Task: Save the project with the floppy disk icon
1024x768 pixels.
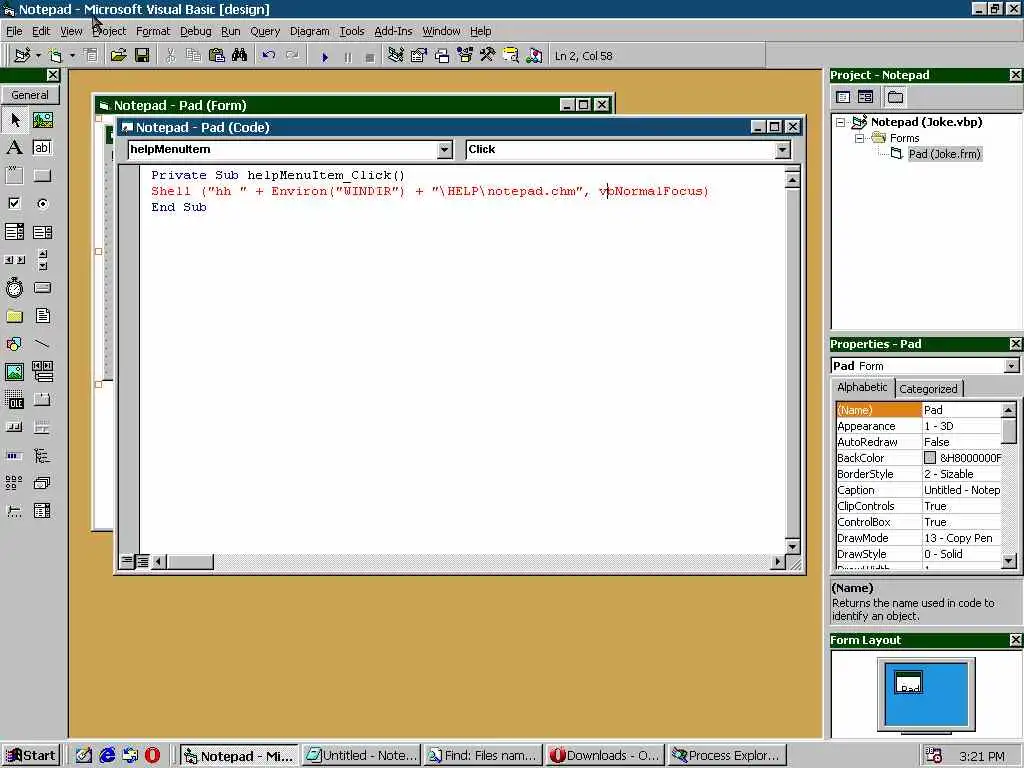Action: (142, 56)
